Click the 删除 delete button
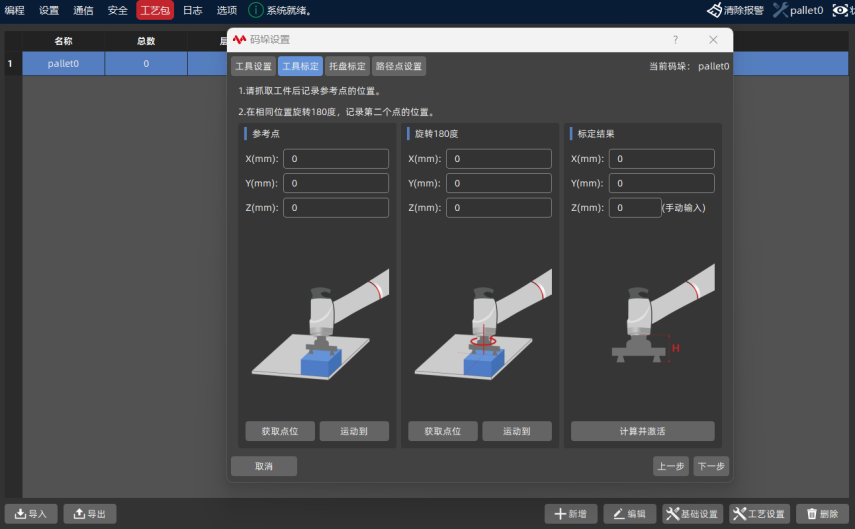Screen dimensions: 855x529 823,514
